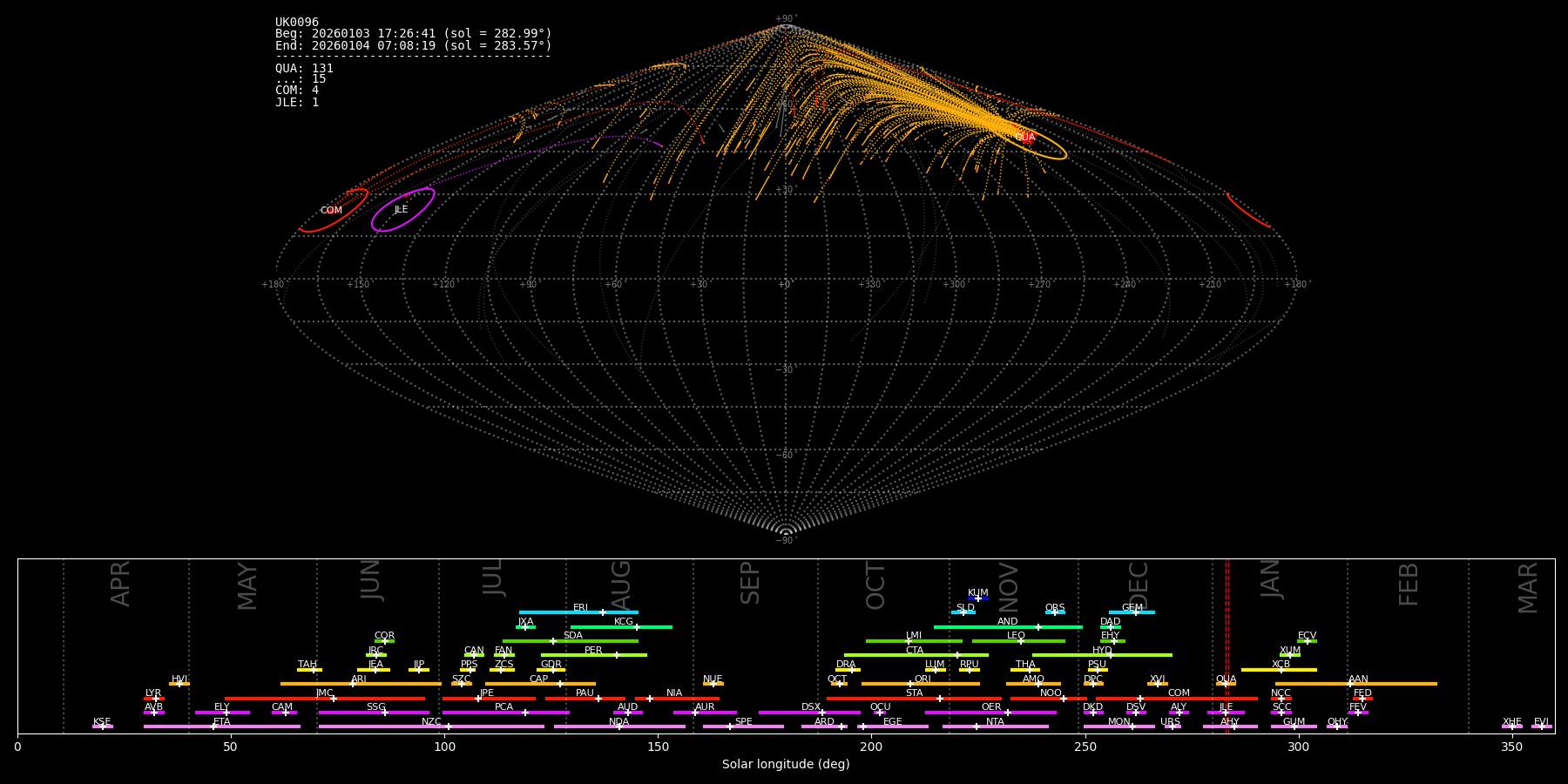Click the PER shower bar in timeline
The height and width of the screenshot is (784, 1568).
point(593,655)
